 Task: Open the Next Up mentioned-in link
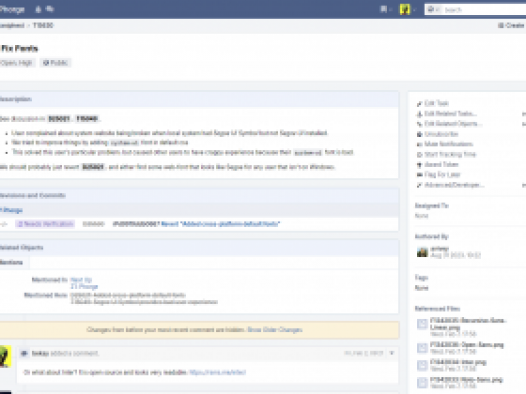pyautogui.click(x=81, y=280)
